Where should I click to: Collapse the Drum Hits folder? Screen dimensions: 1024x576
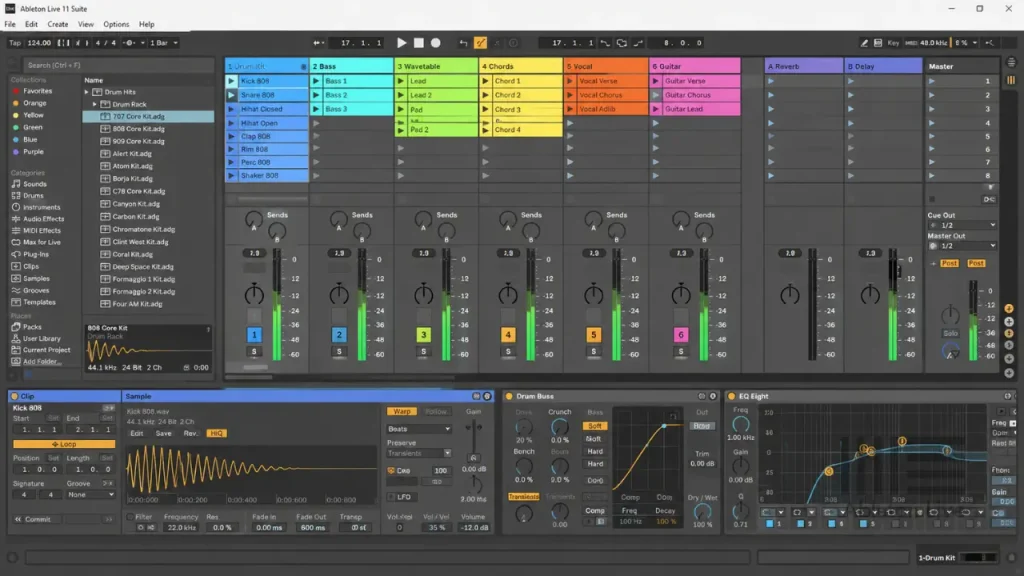pos(87,92)
